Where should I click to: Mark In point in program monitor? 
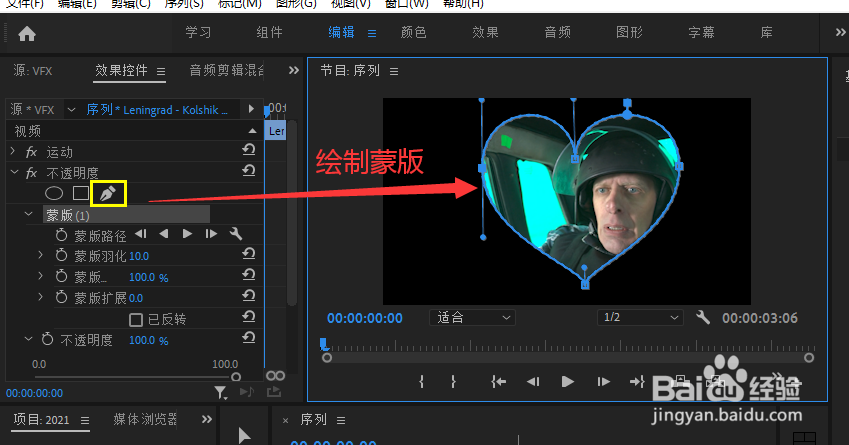(x=421, y=382)
